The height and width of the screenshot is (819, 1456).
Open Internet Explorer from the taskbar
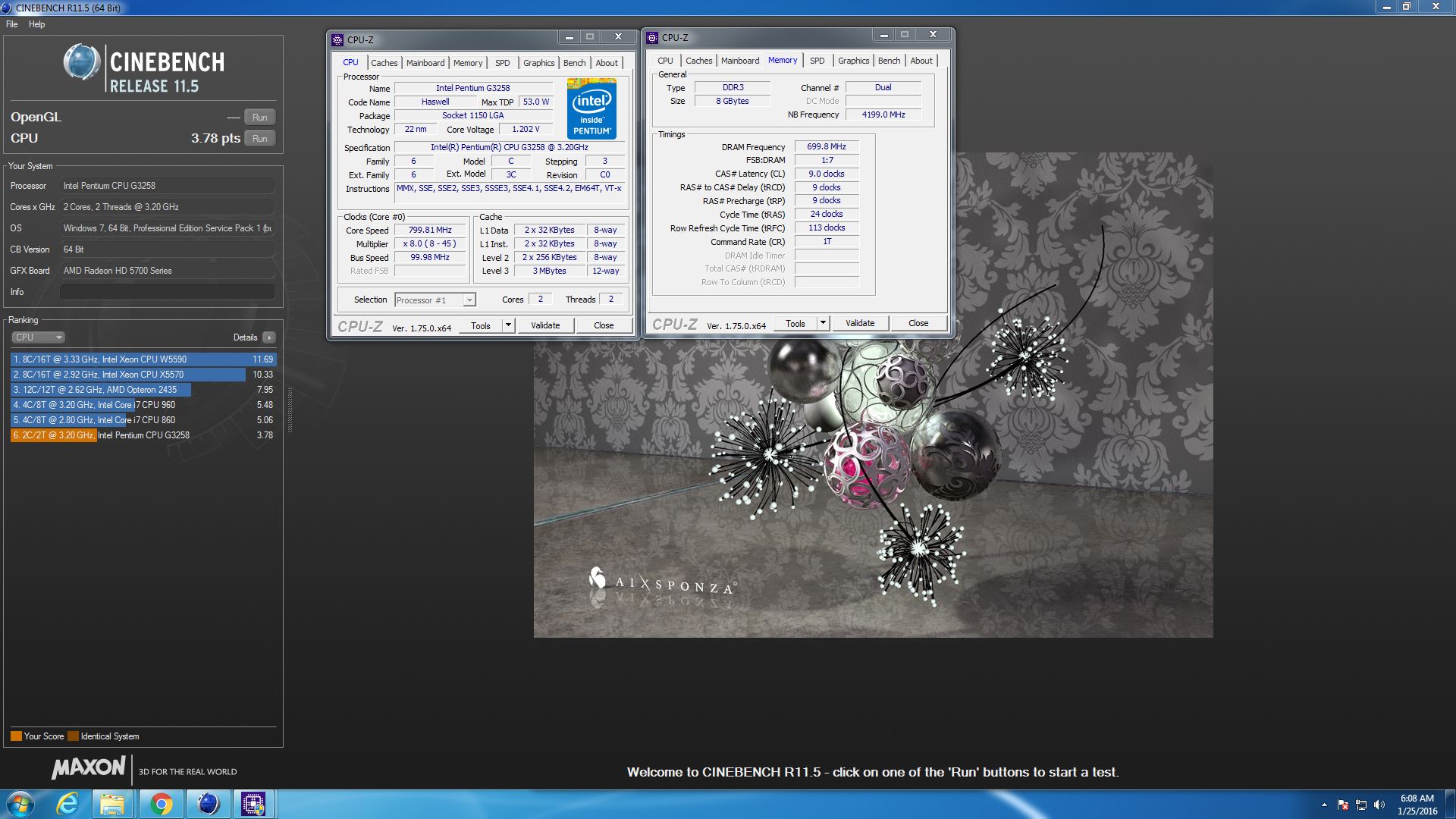pos(67,804)
